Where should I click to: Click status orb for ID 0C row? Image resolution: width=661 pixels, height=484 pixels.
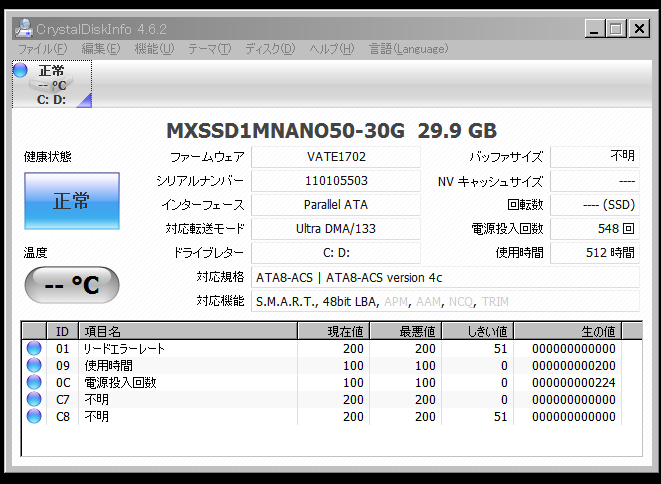tap(34, 382)
